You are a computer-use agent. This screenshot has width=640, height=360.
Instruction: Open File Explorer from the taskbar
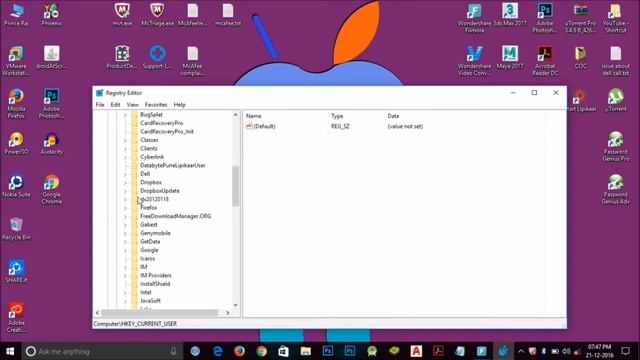pyautogui.click(x=306, y=351)
